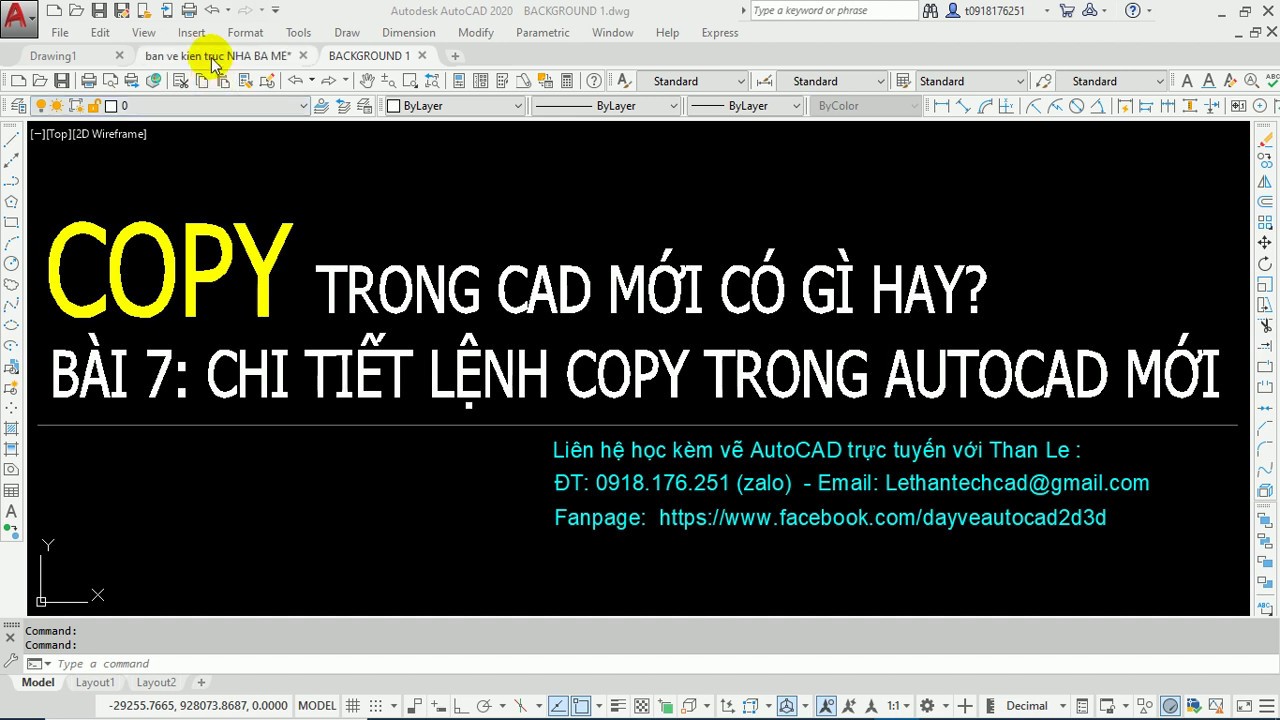Click the Diameter Dimension icon
Screen dimensions: 1280x720
[1077, 106]
